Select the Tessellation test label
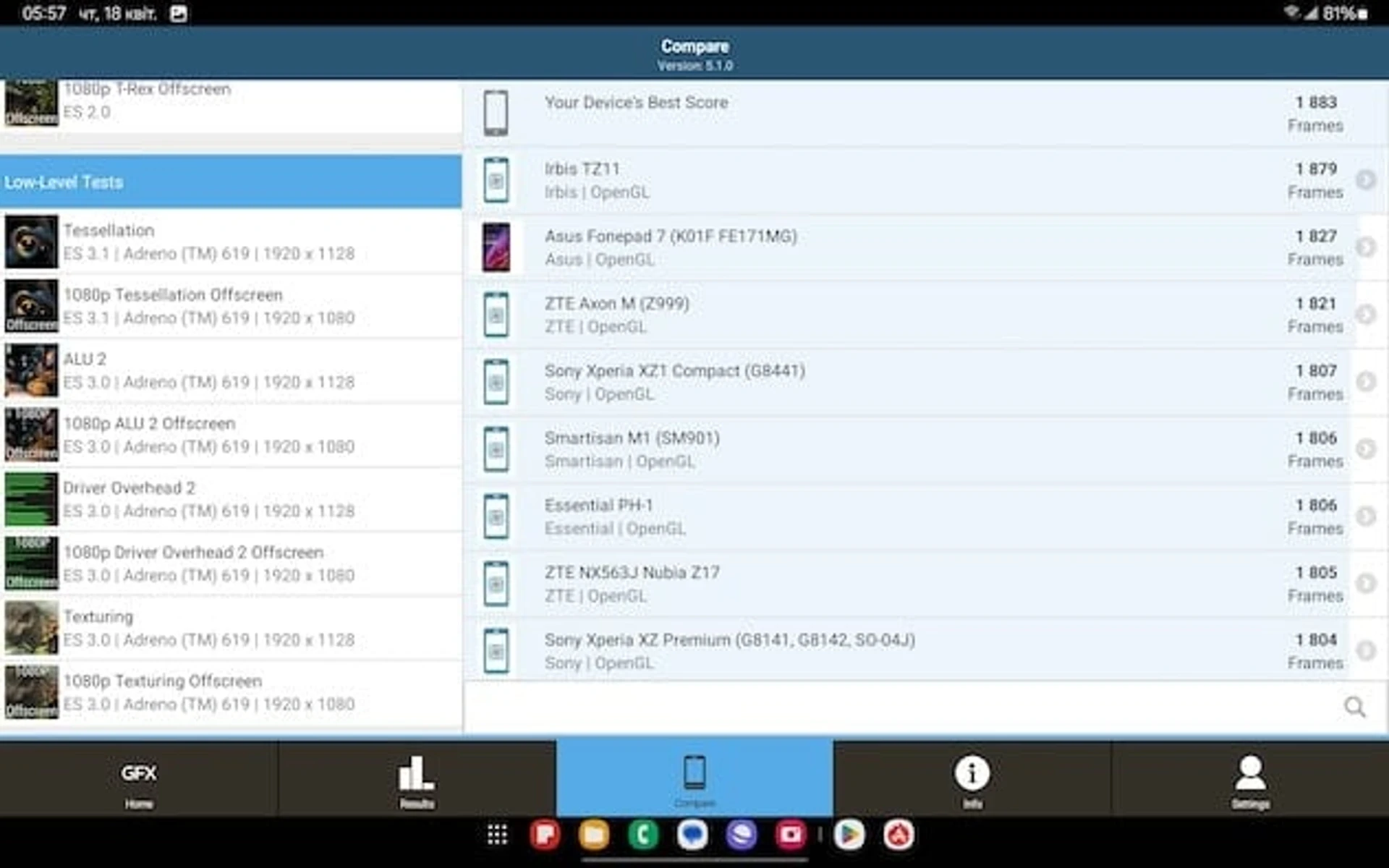The image size is (1389, 868). click(x=109, y=230)
